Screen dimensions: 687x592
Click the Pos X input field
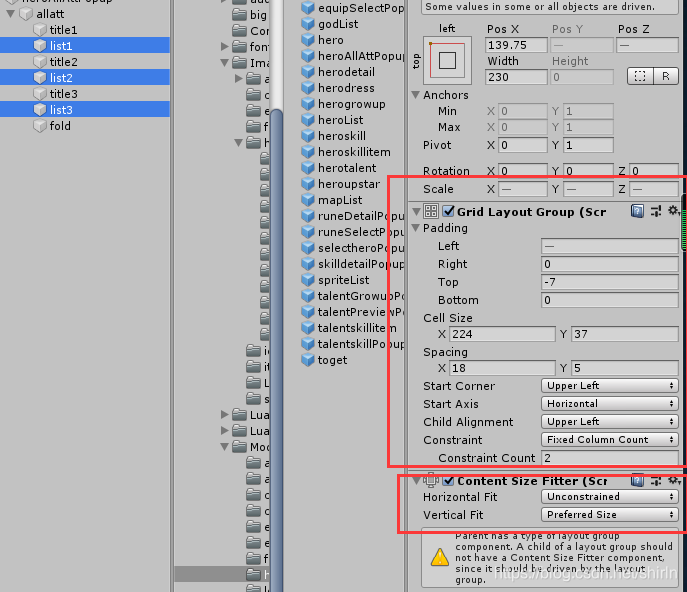tap(516, 45)
